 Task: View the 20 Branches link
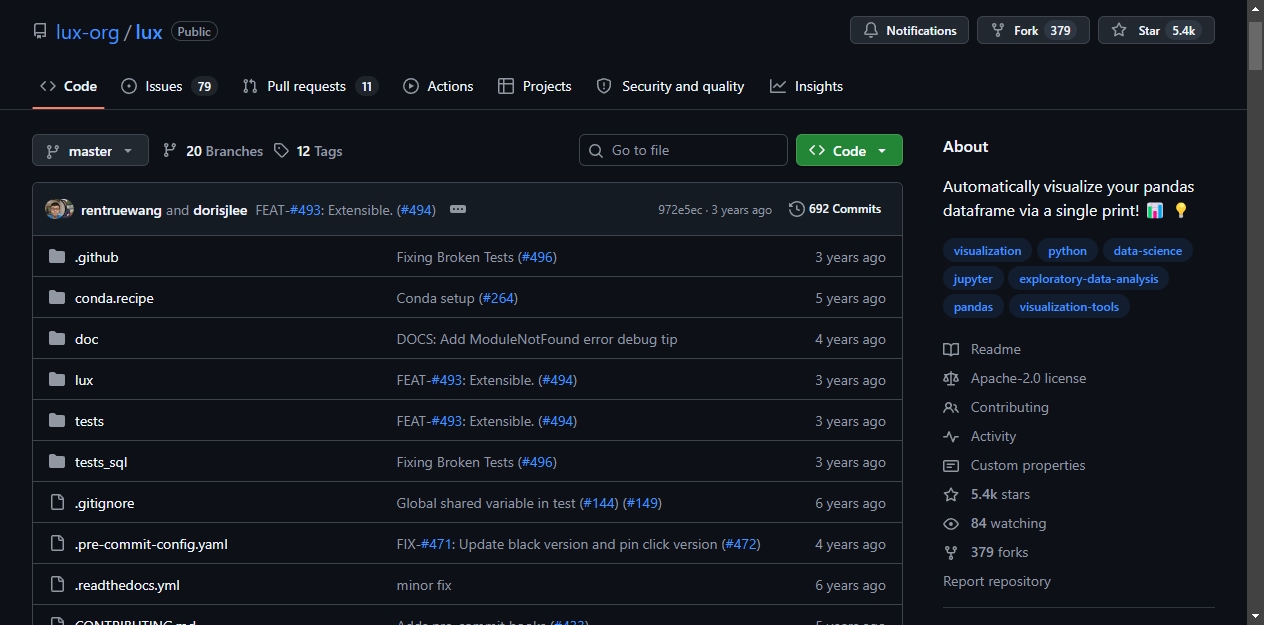(x=213, y=151)
